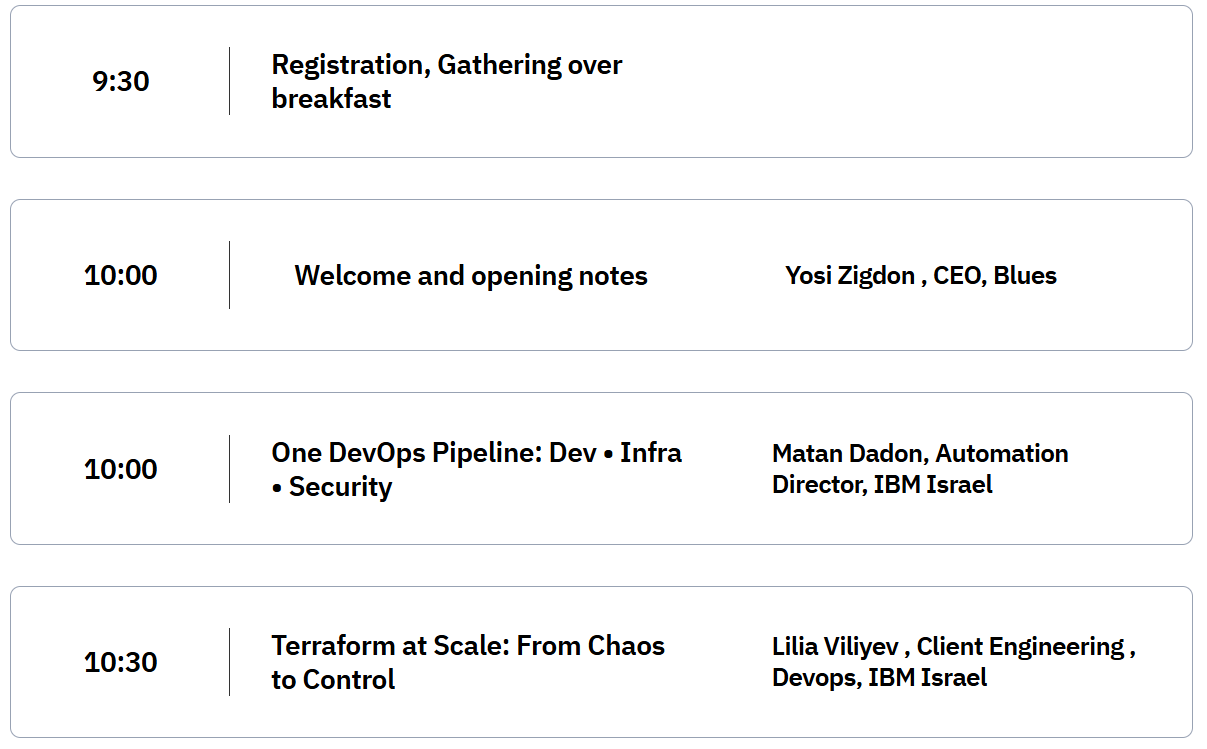
Task: Click the word Security in the DevOps Pipeline title
Action: [340, 487]
